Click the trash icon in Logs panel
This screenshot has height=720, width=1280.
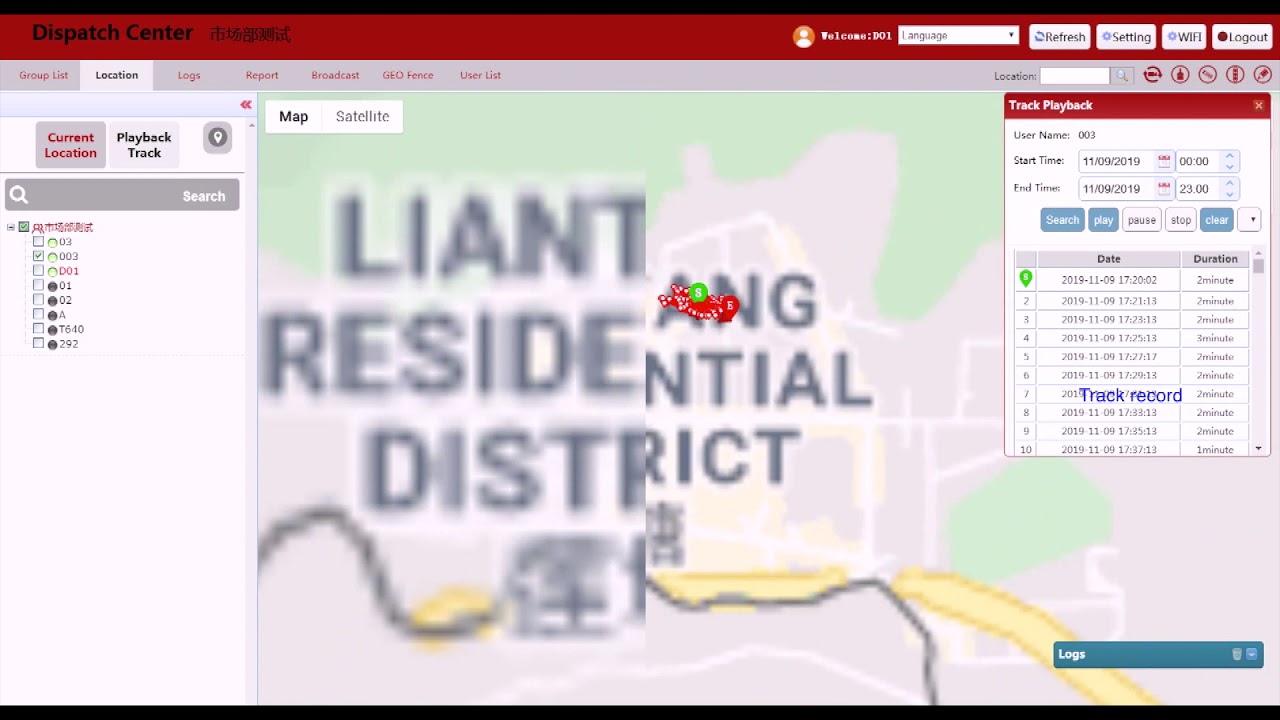[1236, 654]
